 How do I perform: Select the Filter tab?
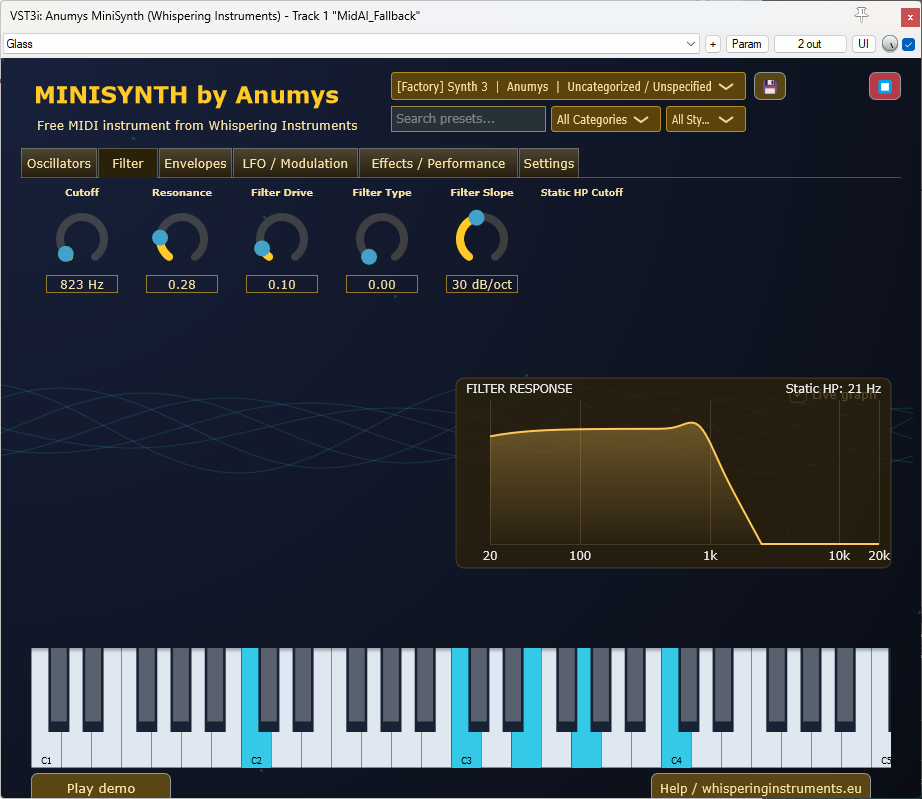pos(128,163)
